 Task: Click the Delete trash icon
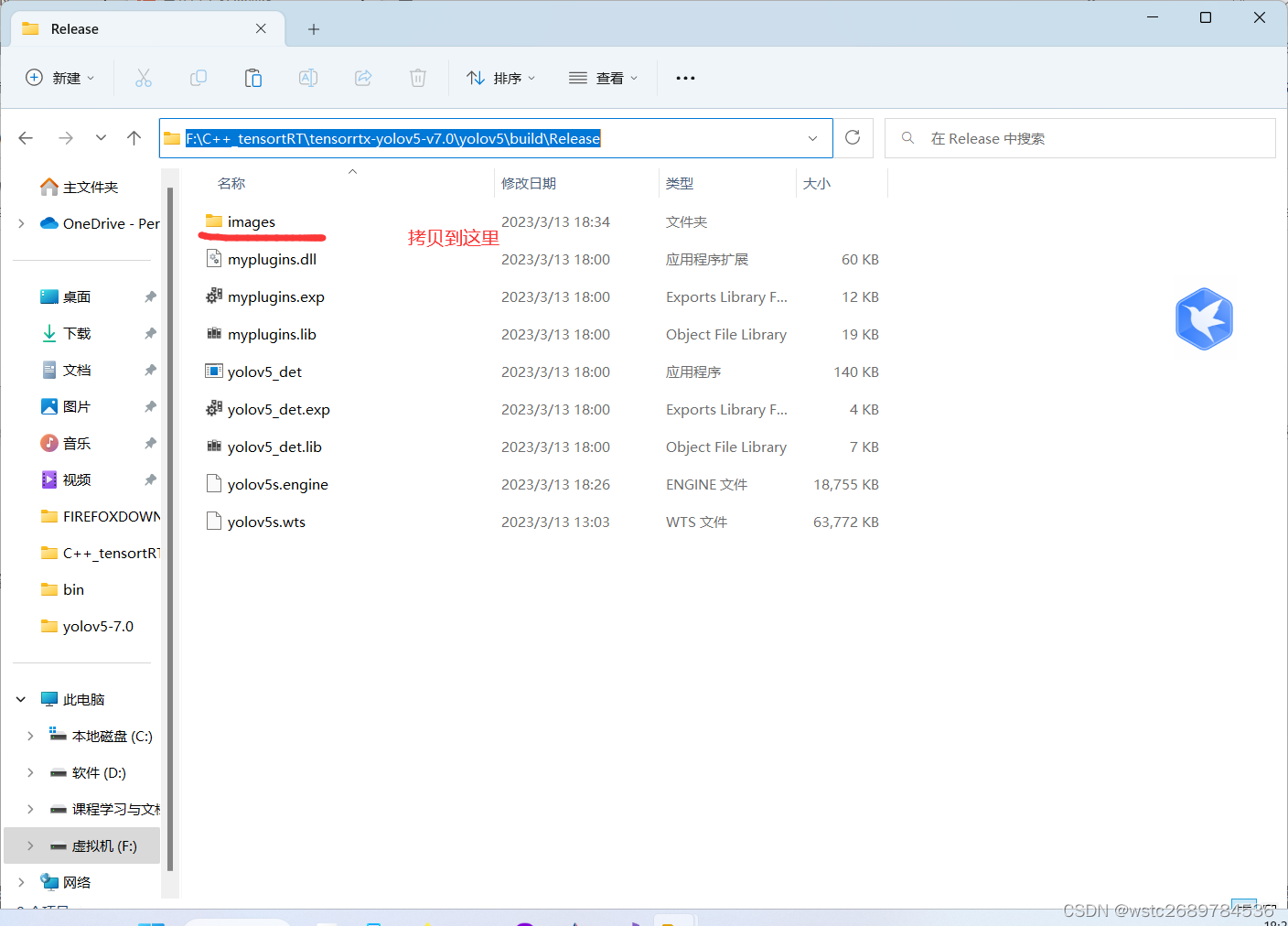(418, 78)
